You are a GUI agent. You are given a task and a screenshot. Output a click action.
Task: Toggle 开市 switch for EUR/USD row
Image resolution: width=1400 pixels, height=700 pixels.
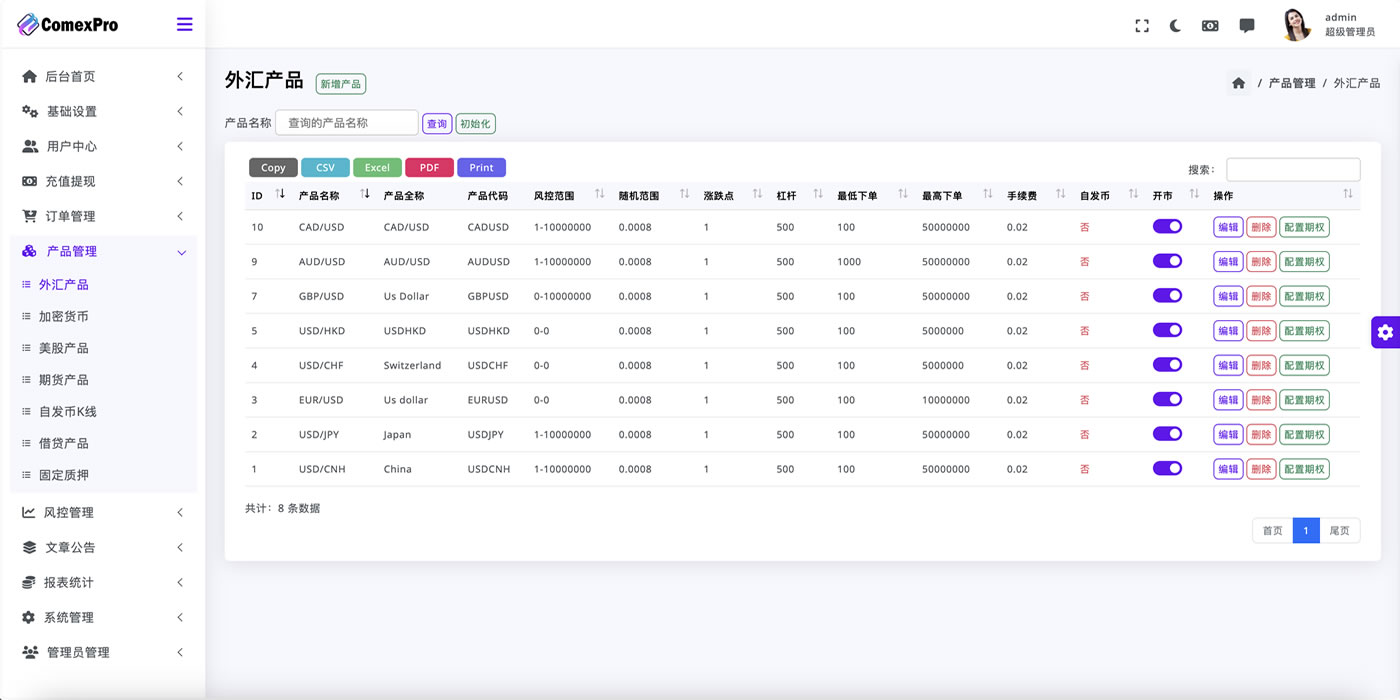[x=1167, y=399]
